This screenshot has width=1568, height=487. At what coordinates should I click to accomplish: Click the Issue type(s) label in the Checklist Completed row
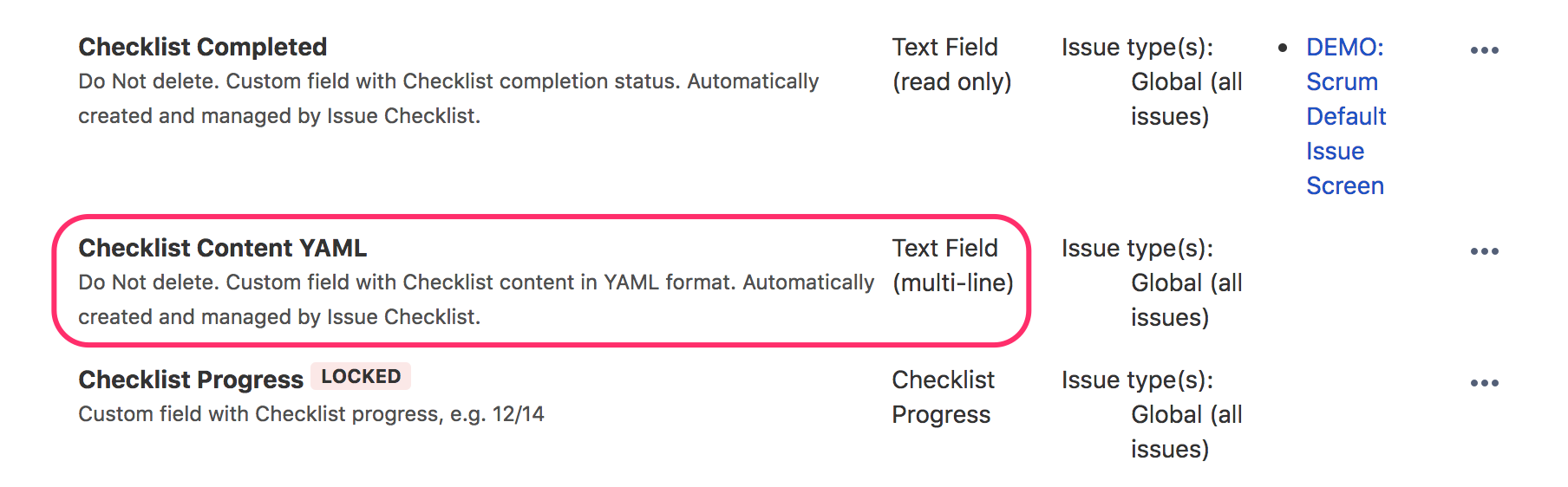[x=1137, y=47]
